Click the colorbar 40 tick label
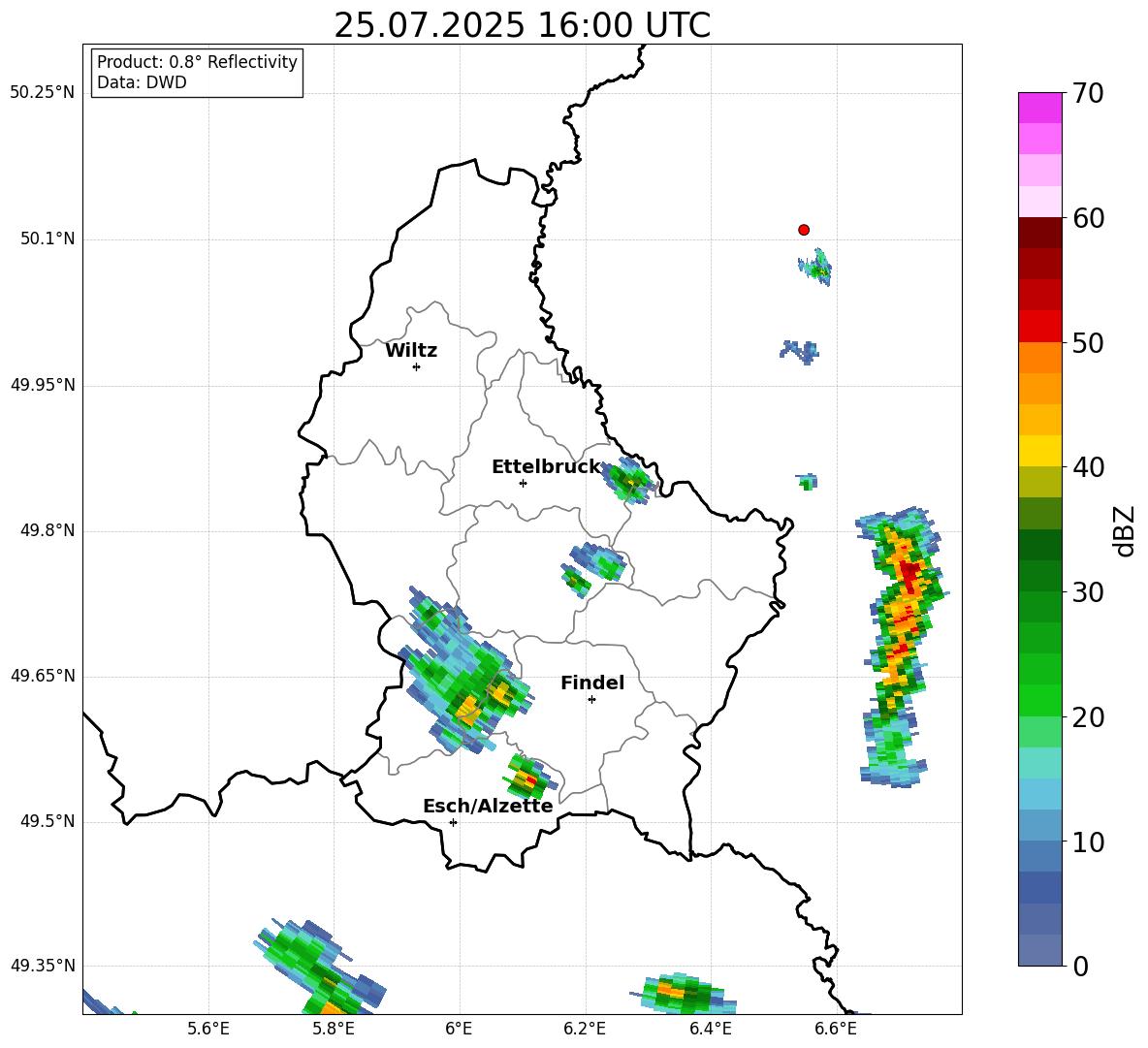Viewport: 1148px width, 1048px height. pos(1088,467)
